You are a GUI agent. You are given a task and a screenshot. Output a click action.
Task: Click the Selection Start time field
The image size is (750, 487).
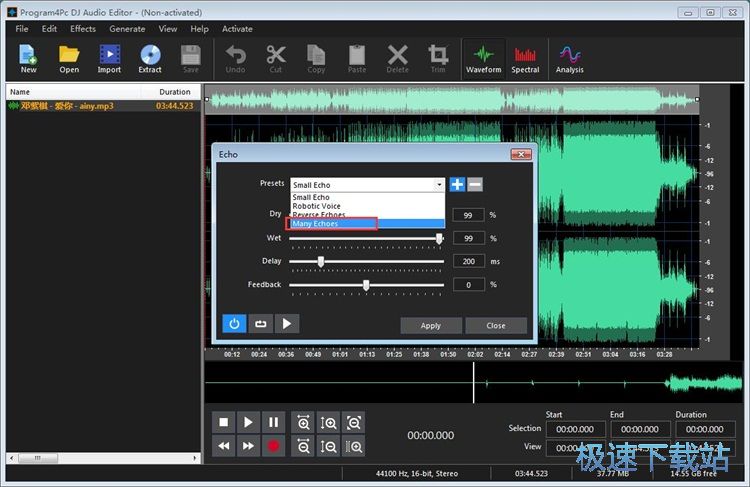(575, 429)
